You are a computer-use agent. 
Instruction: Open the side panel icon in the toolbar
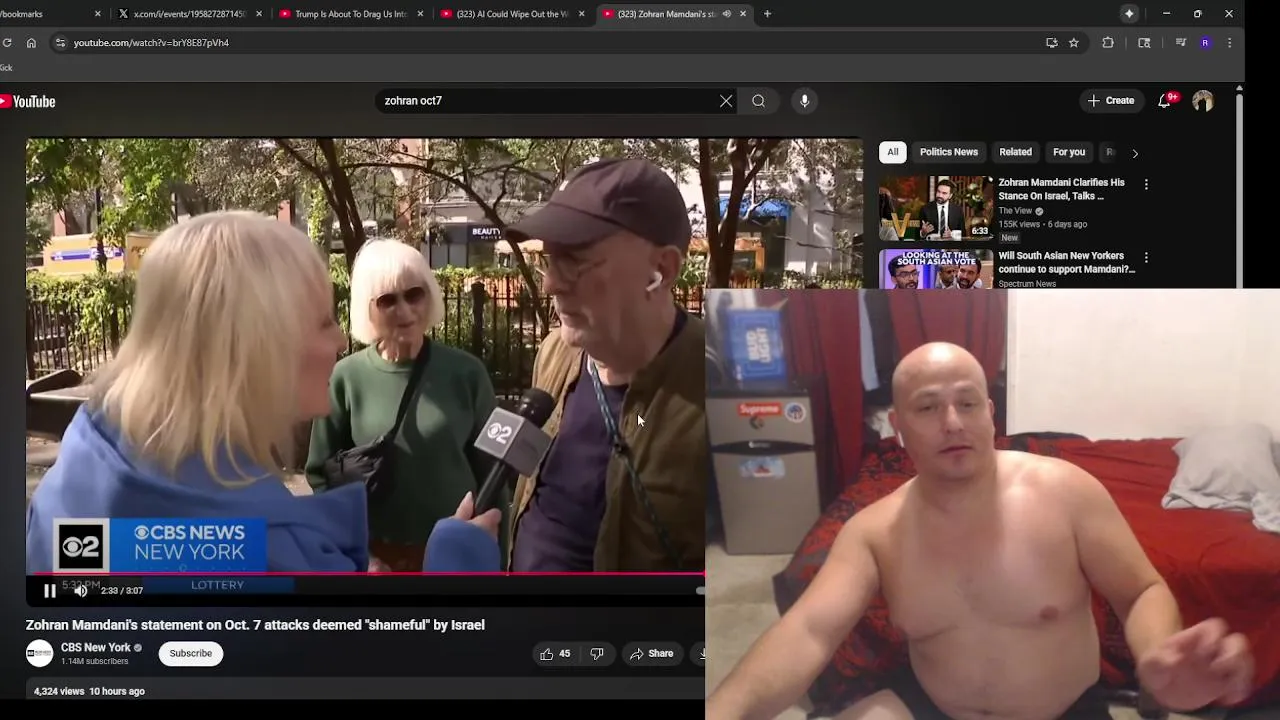1144,43
